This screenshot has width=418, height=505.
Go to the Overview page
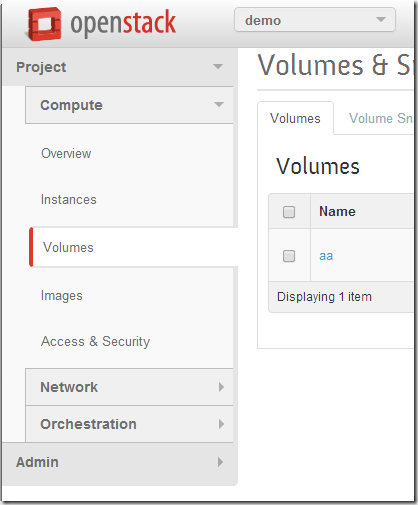66,153
